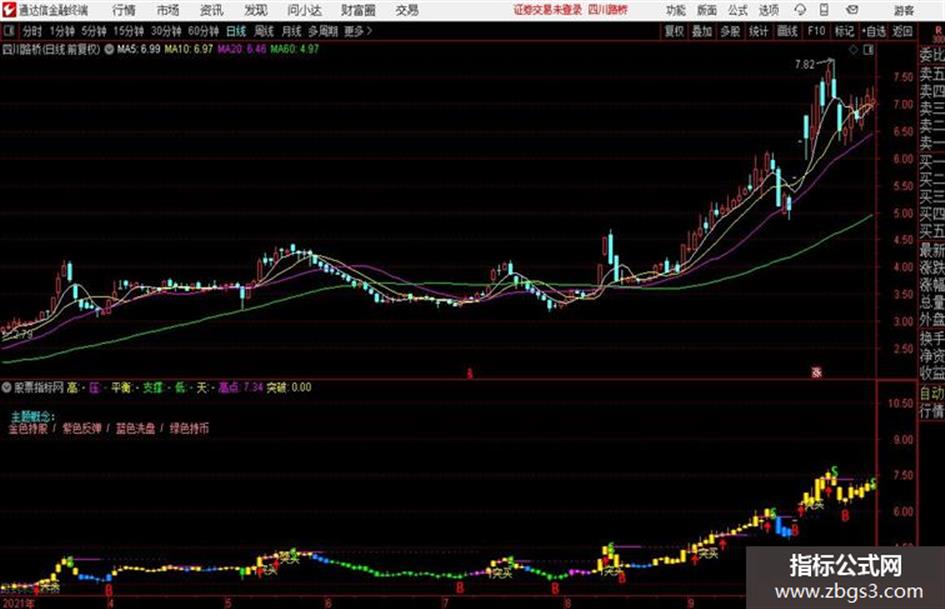Click the MA20 purple value label
This screenshot has width=945, height=609.
[x=242, y=49]
